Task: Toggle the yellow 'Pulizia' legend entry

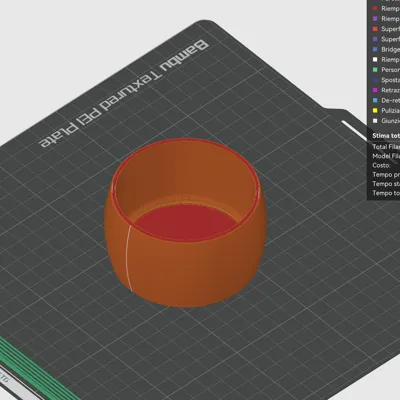Action: (386, 110)
